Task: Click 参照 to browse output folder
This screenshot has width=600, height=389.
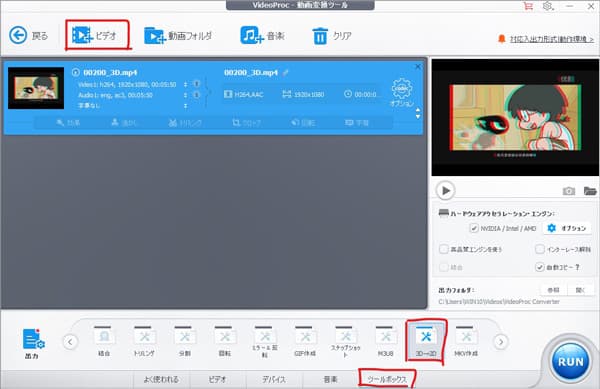Action: tap(553, 290)
